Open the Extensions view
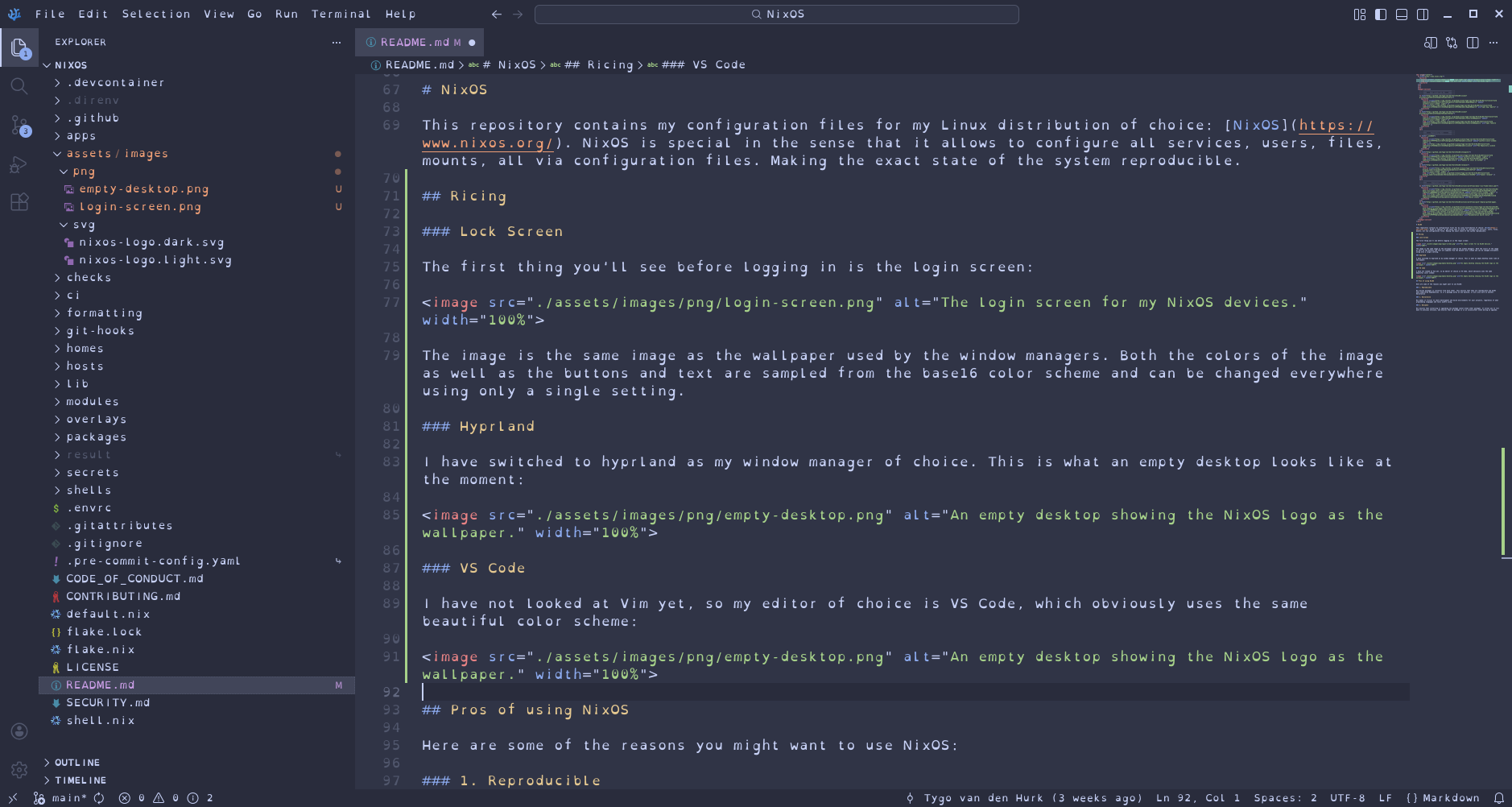Screen dimensions: 1512x807 click(x=19, y=202)
